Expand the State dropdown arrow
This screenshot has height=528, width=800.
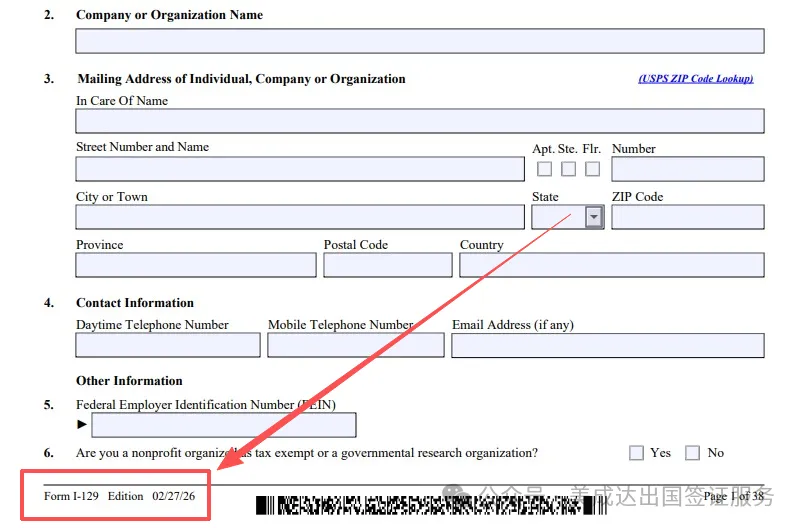pyautogui.click(x=594, y=217)
